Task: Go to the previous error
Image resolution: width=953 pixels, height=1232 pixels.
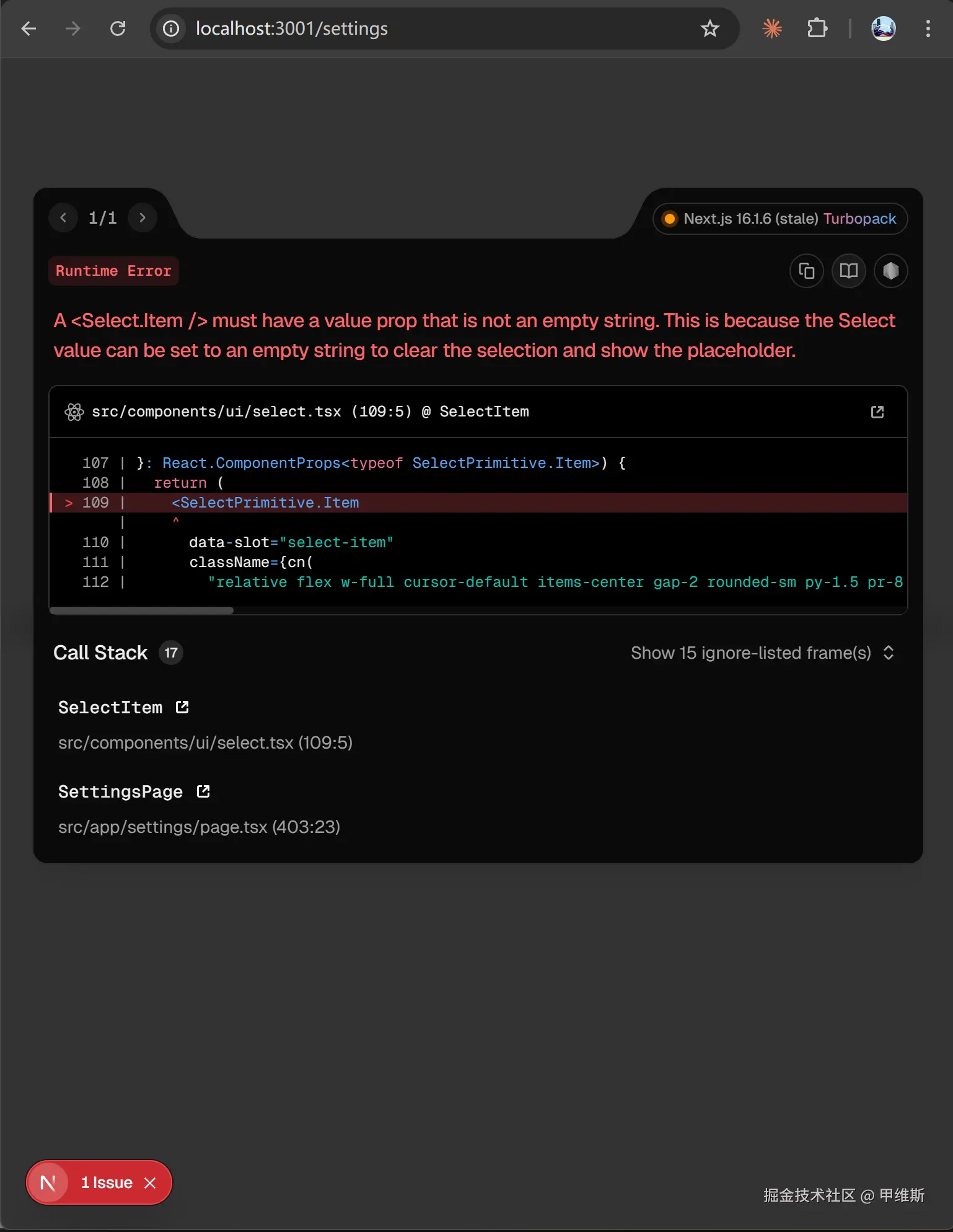Action: 63,218
